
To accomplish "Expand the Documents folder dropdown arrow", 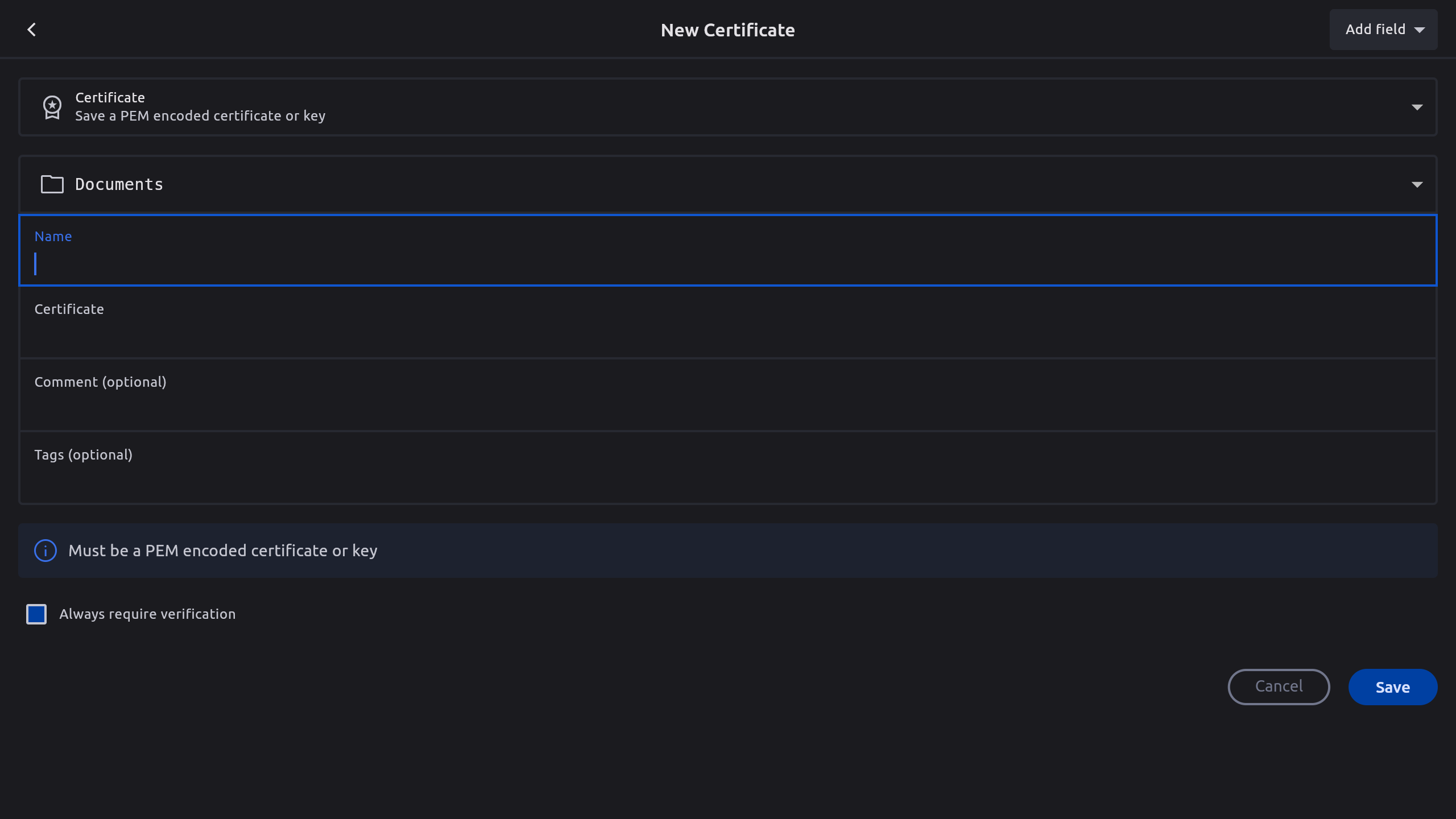I will (x=1417, y=184).
